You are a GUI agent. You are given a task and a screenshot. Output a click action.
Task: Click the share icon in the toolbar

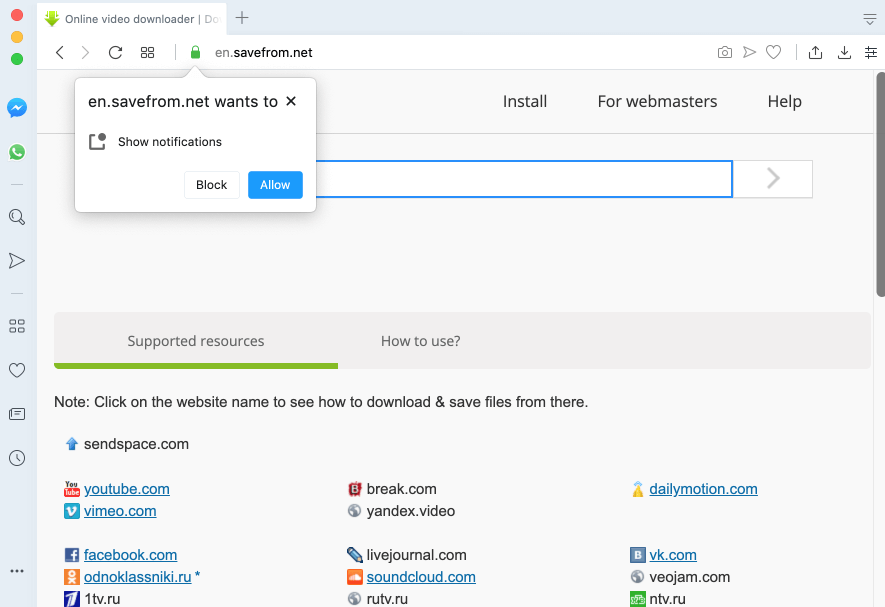[815, 53]
